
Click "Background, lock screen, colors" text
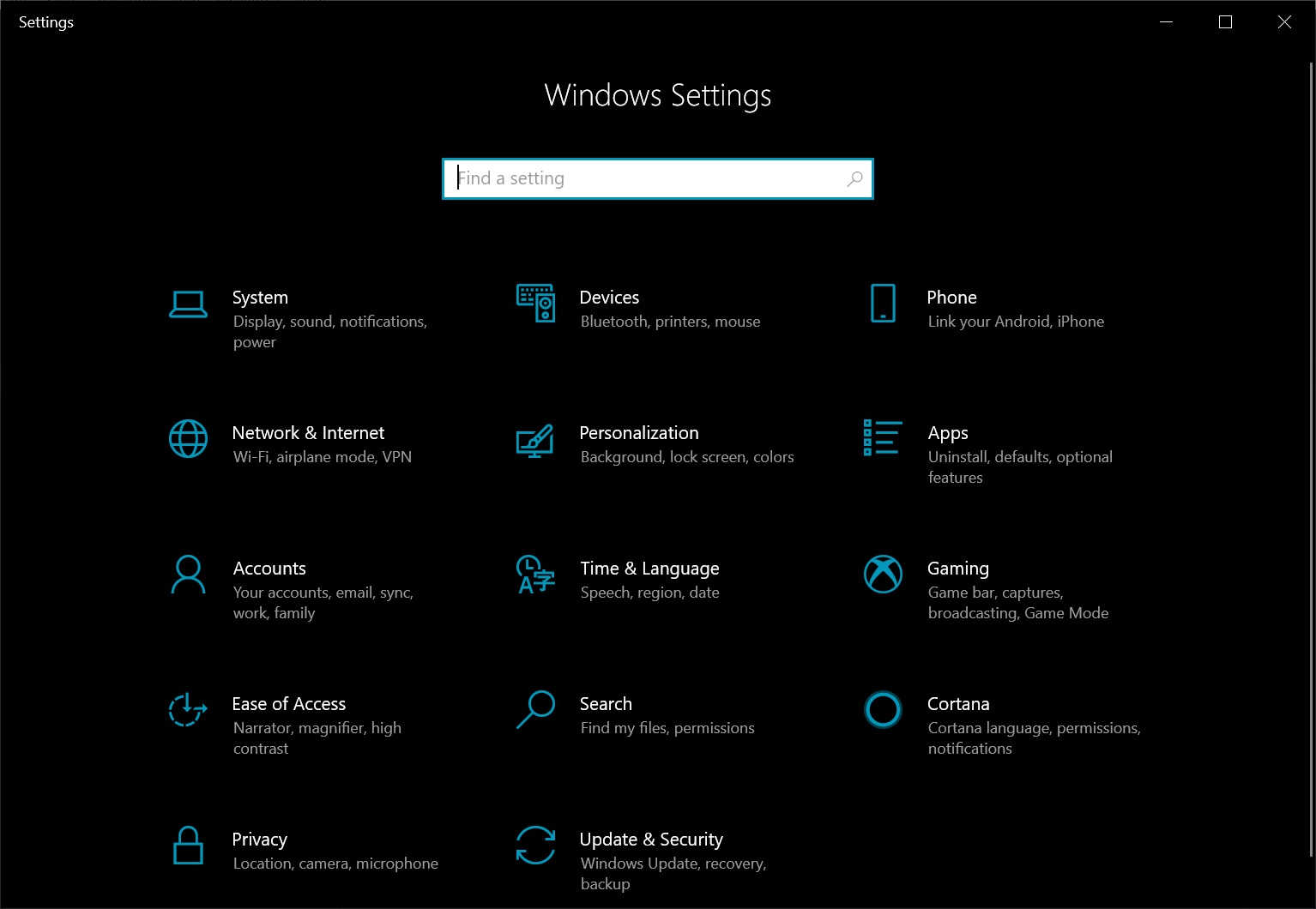coord(687,457)
